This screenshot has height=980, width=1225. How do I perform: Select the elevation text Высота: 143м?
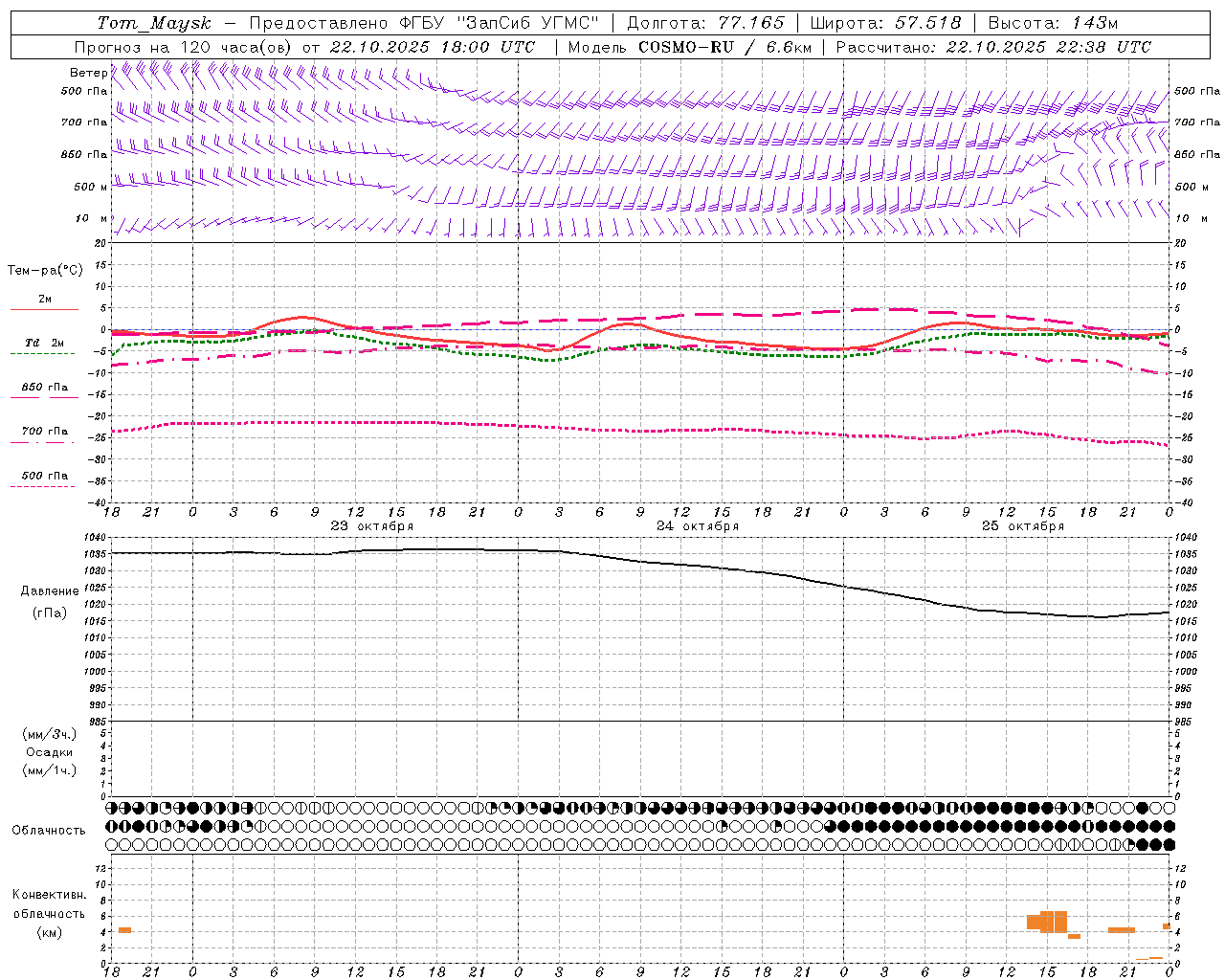[x=1053, y=23]
